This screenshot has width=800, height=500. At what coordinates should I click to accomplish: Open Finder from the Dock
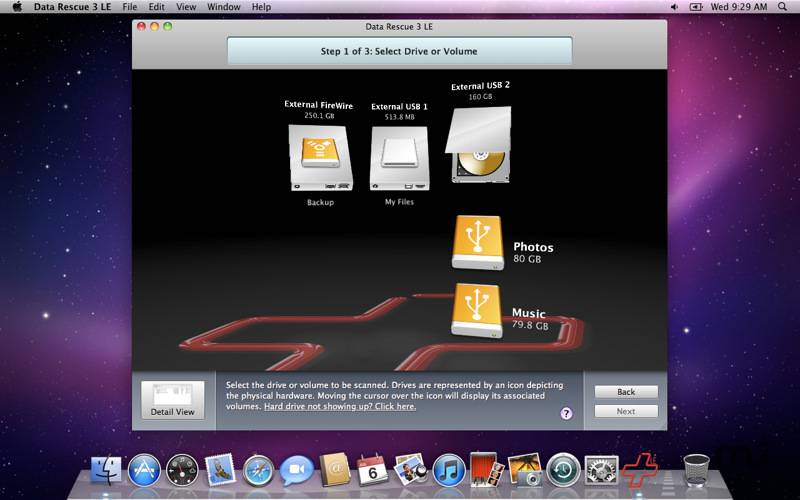(106, 470)
